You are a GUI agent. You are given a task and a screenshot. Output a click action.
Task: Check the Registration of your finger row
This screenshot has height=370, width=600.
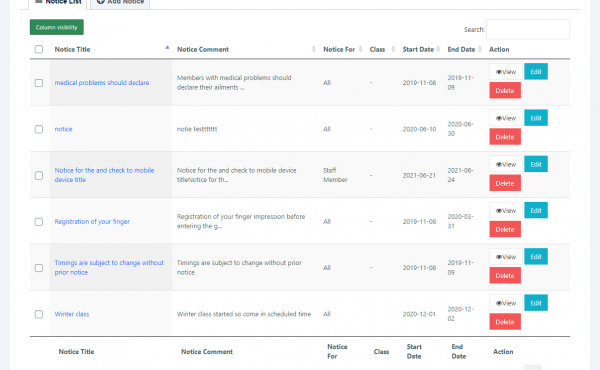point(39,222)
